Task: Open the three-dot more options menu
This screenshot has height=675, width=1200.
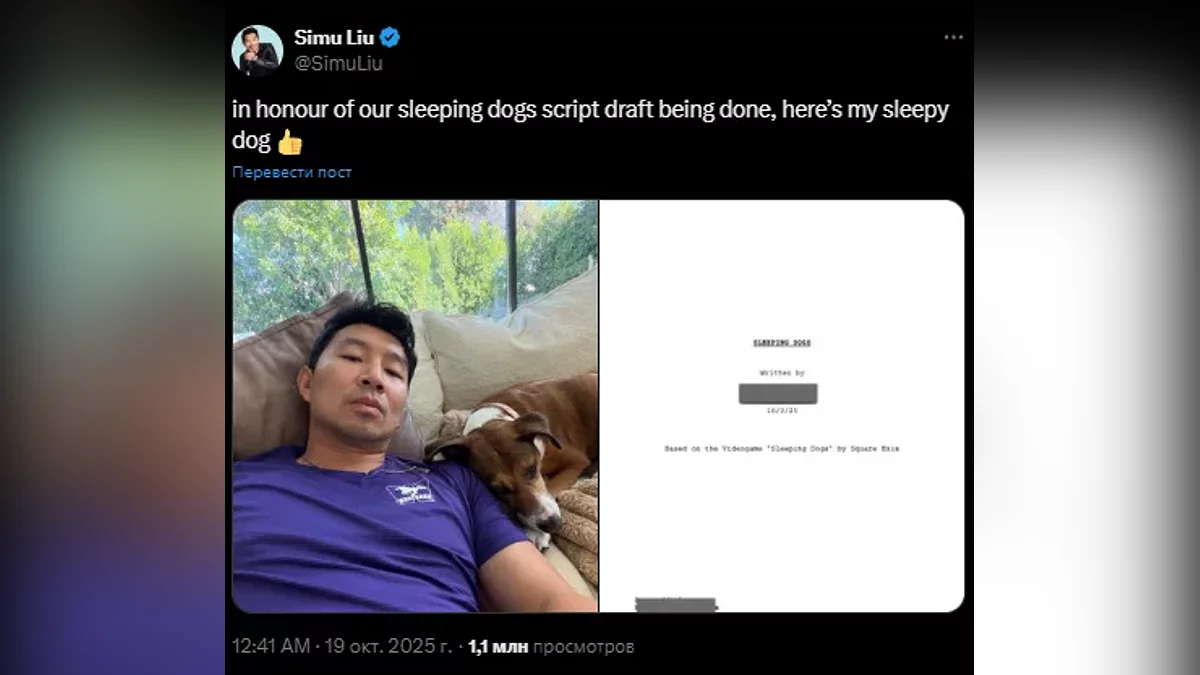Action: coord(953,37)
